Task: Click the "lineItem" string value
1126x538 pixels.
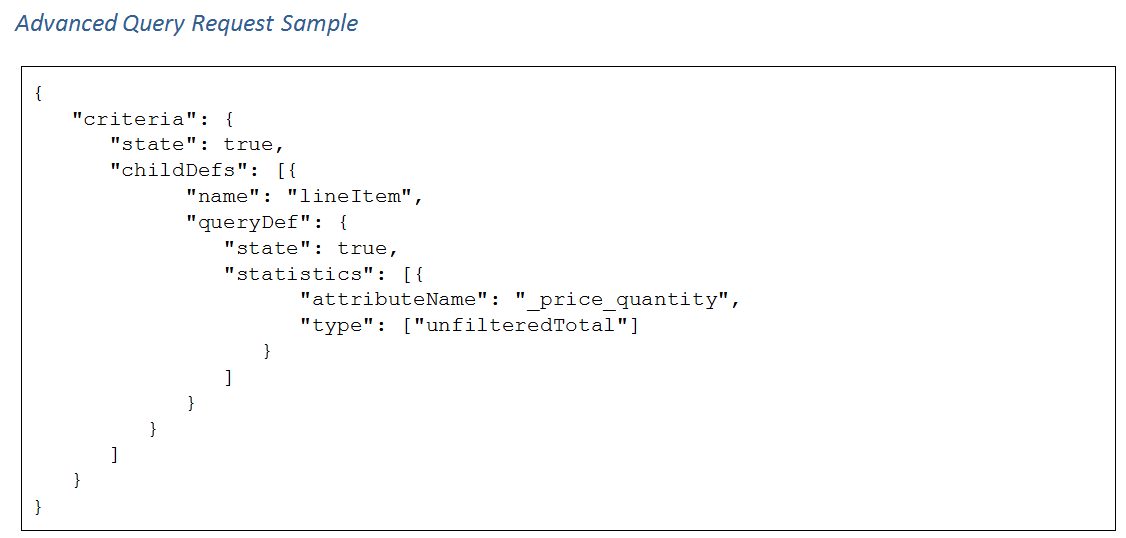Action: click(349, 197)
